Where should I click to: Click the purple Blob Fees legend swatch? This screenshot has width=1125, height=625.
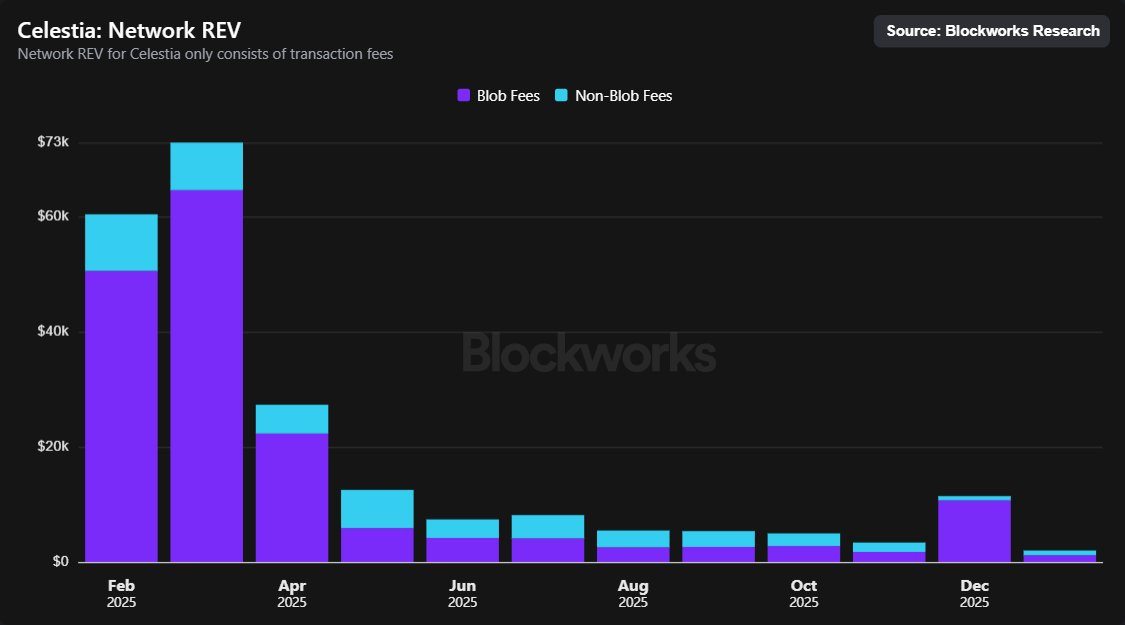pos(463,95)
